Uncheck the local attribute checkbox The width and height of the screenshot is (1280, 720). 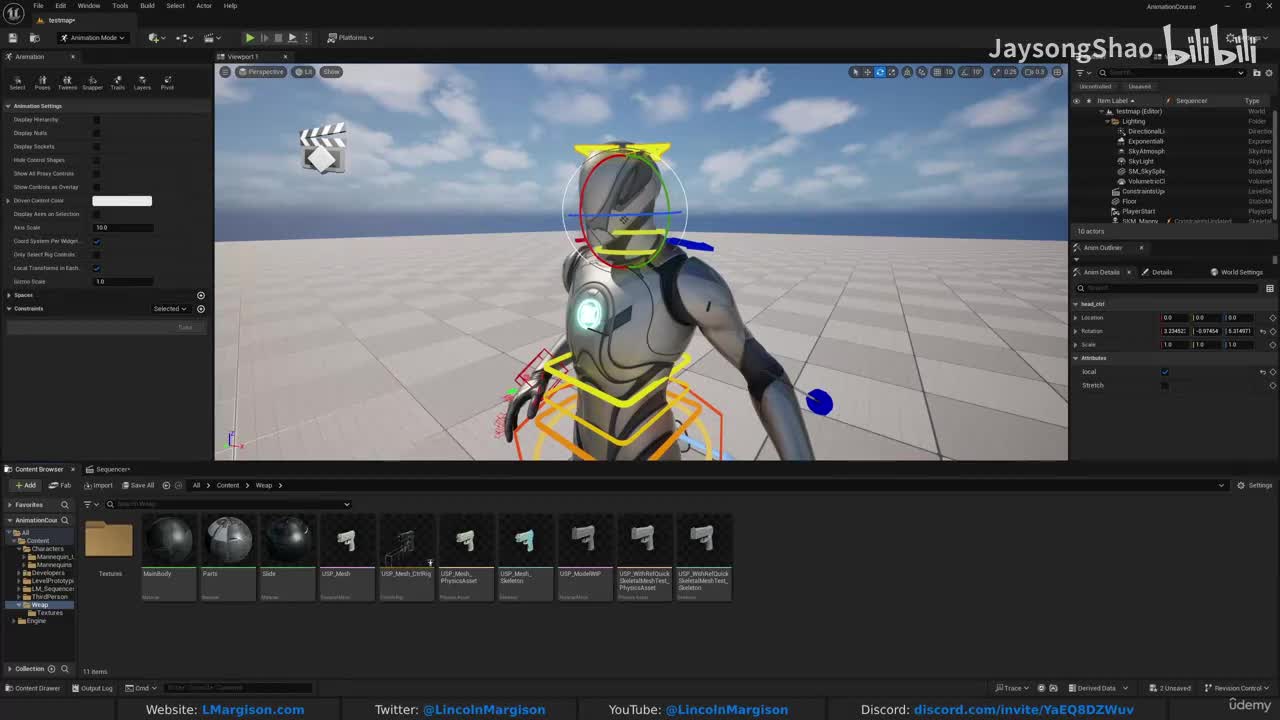click(x=1165, y=372)
